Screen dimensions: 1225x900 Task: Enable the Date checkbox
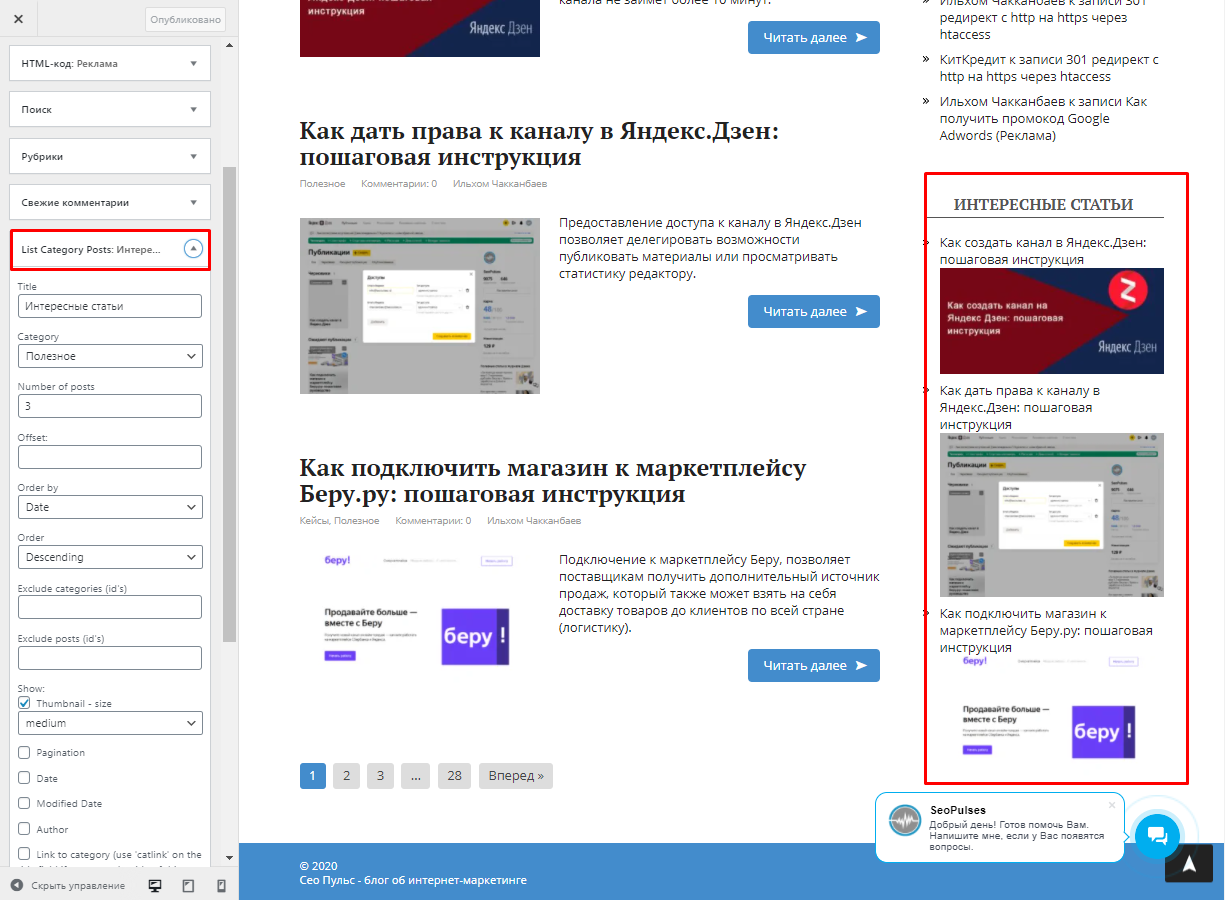pyautogui.click(x=24, y=778)
